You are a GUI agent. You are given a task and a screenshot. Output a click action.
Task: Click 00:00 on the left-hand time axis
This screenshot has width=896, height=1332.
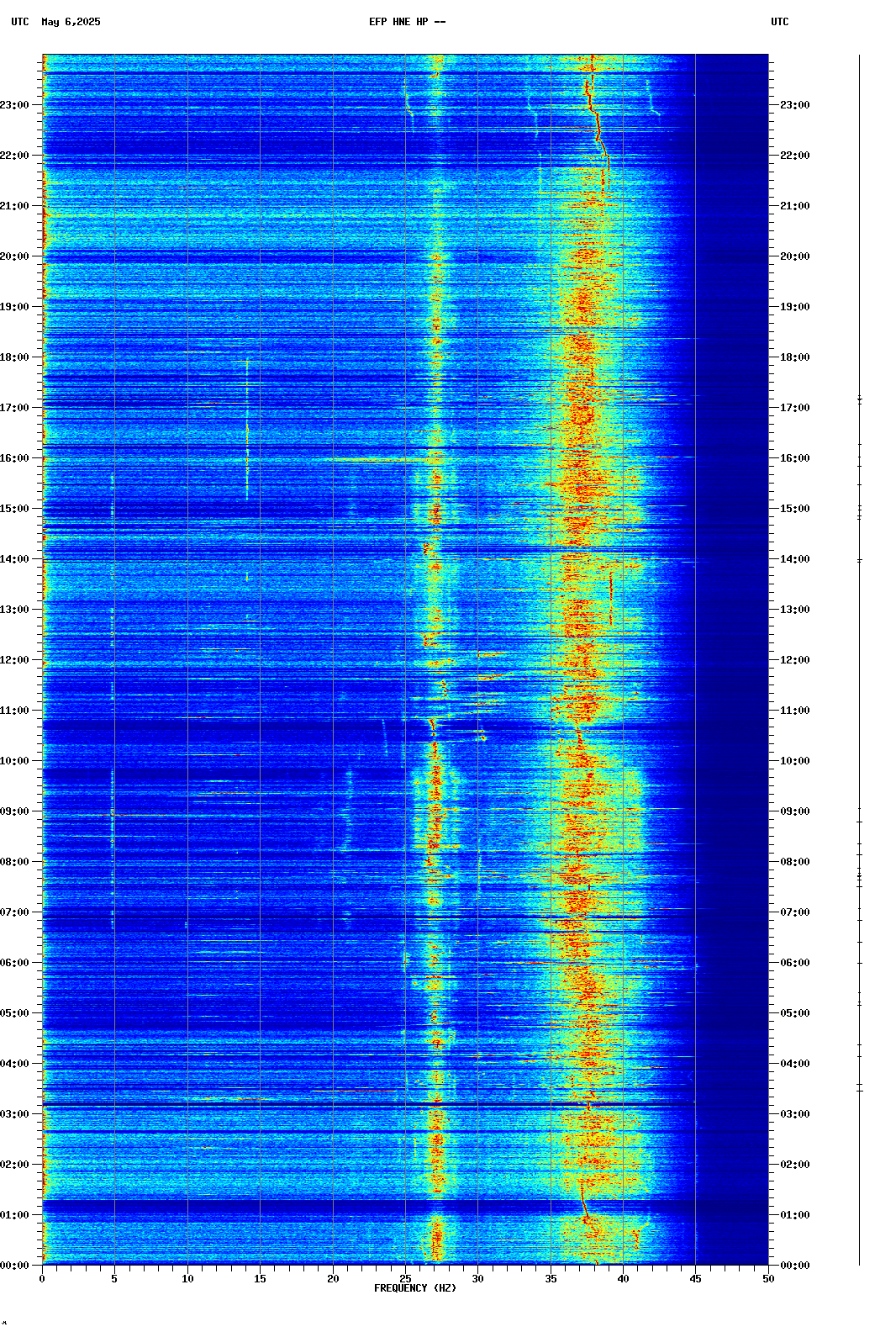pyautogui.click(x=14, y=1266)
